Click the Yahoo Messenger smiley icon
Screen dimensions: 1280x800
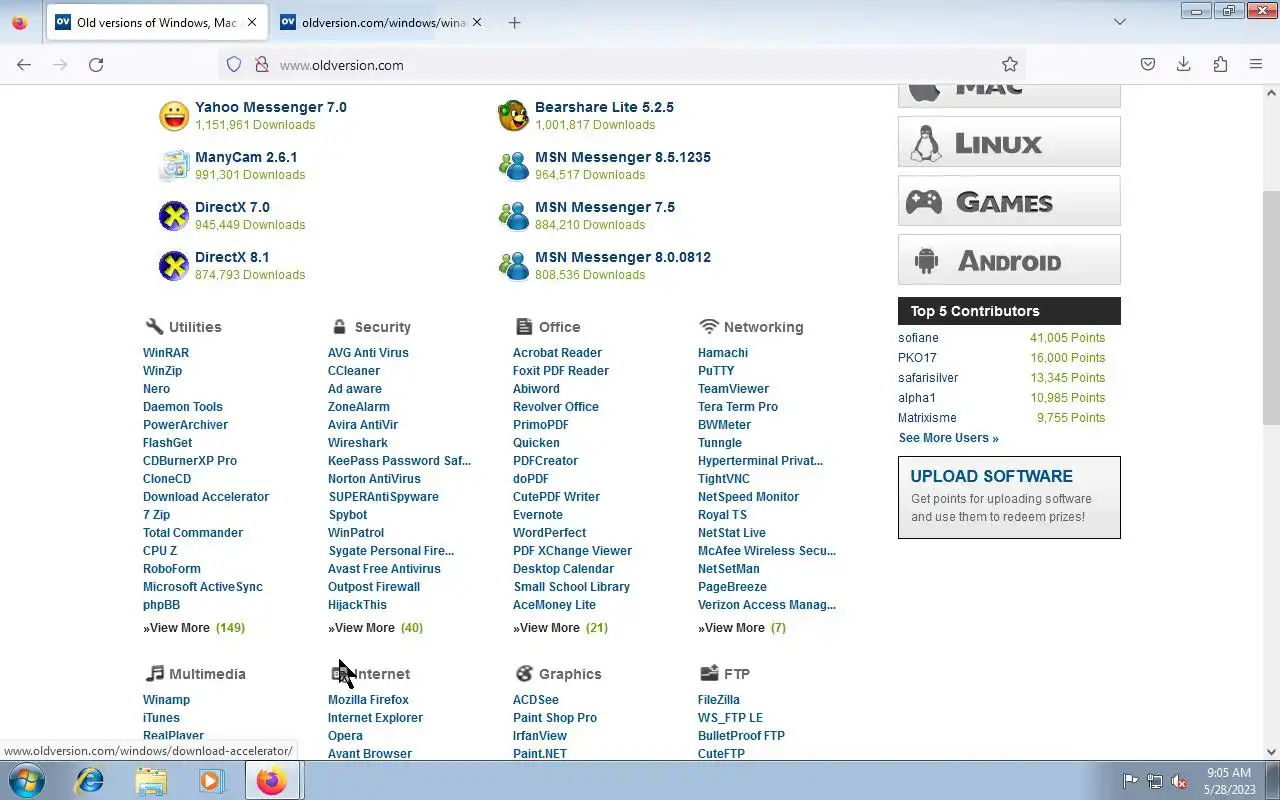click(174, 116)
